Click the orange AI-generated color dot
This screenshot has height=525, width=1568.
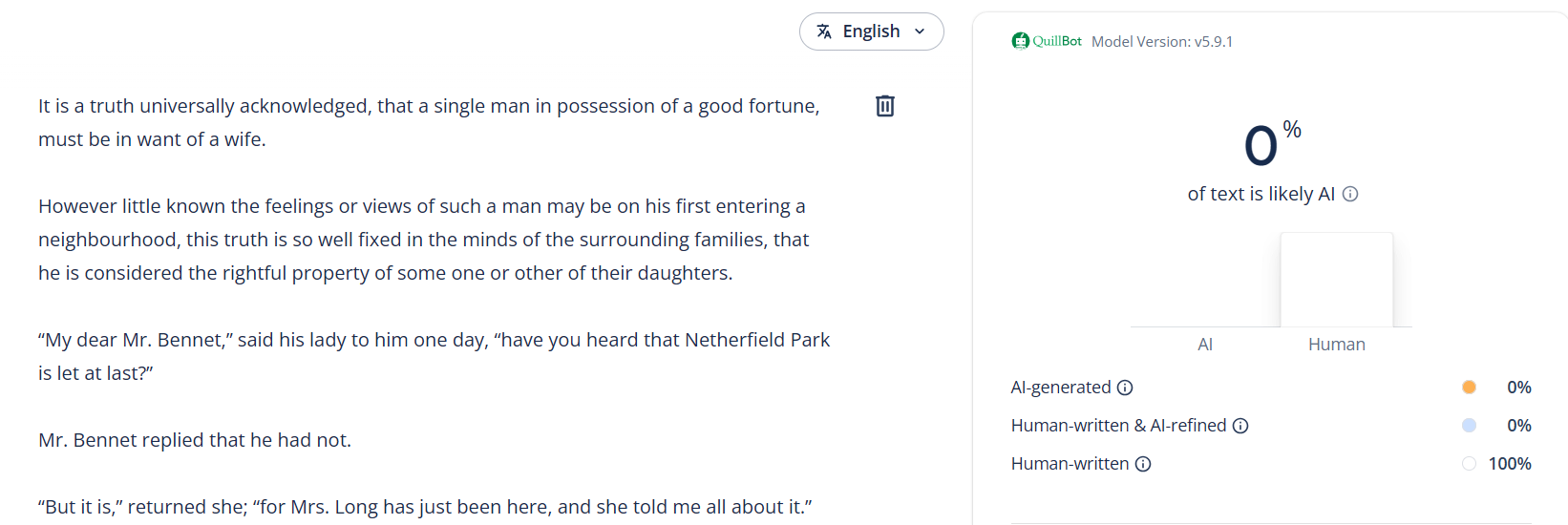(1469, 388)
